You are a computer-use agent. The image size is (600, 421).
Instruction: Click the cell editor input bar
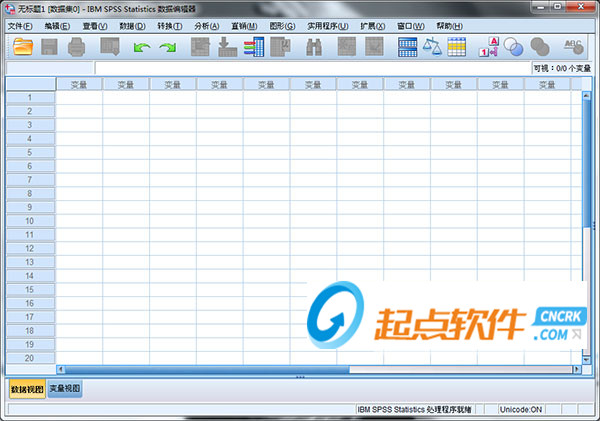313,68
